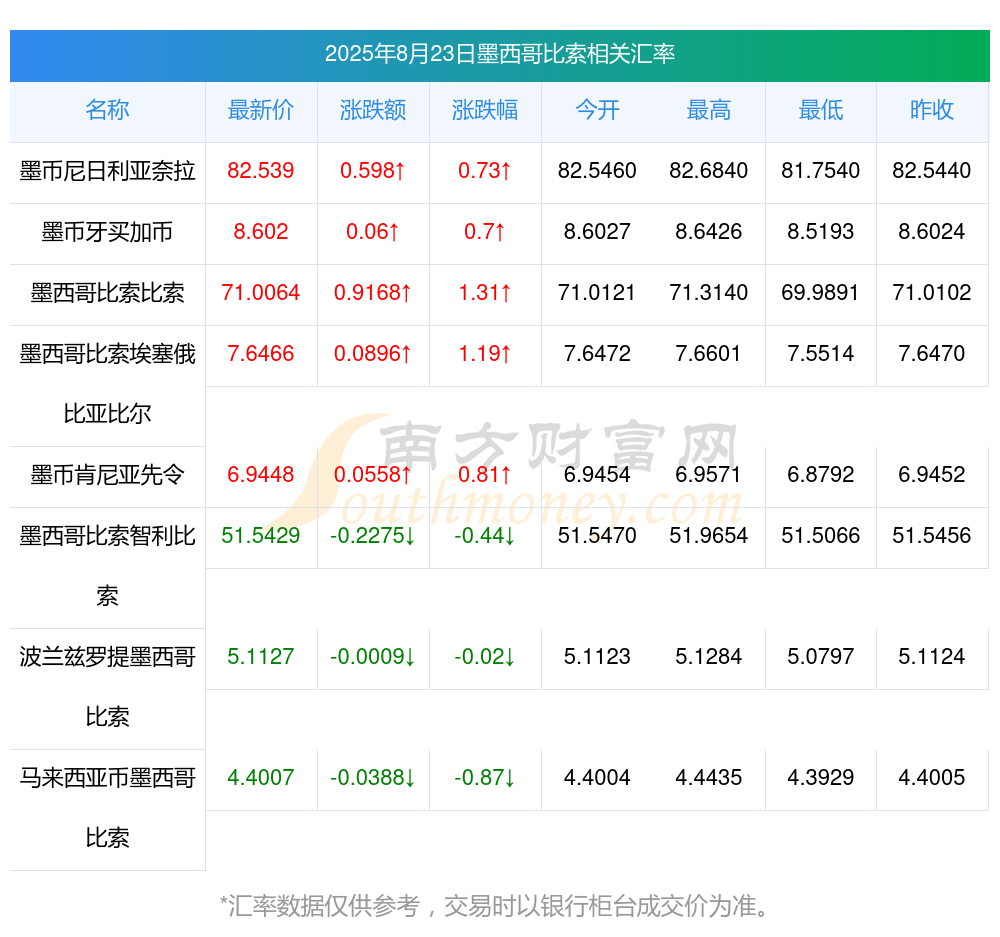
Task: Click the opening value 8.6027
Action: pyautogui.click(x=597, y=232)
